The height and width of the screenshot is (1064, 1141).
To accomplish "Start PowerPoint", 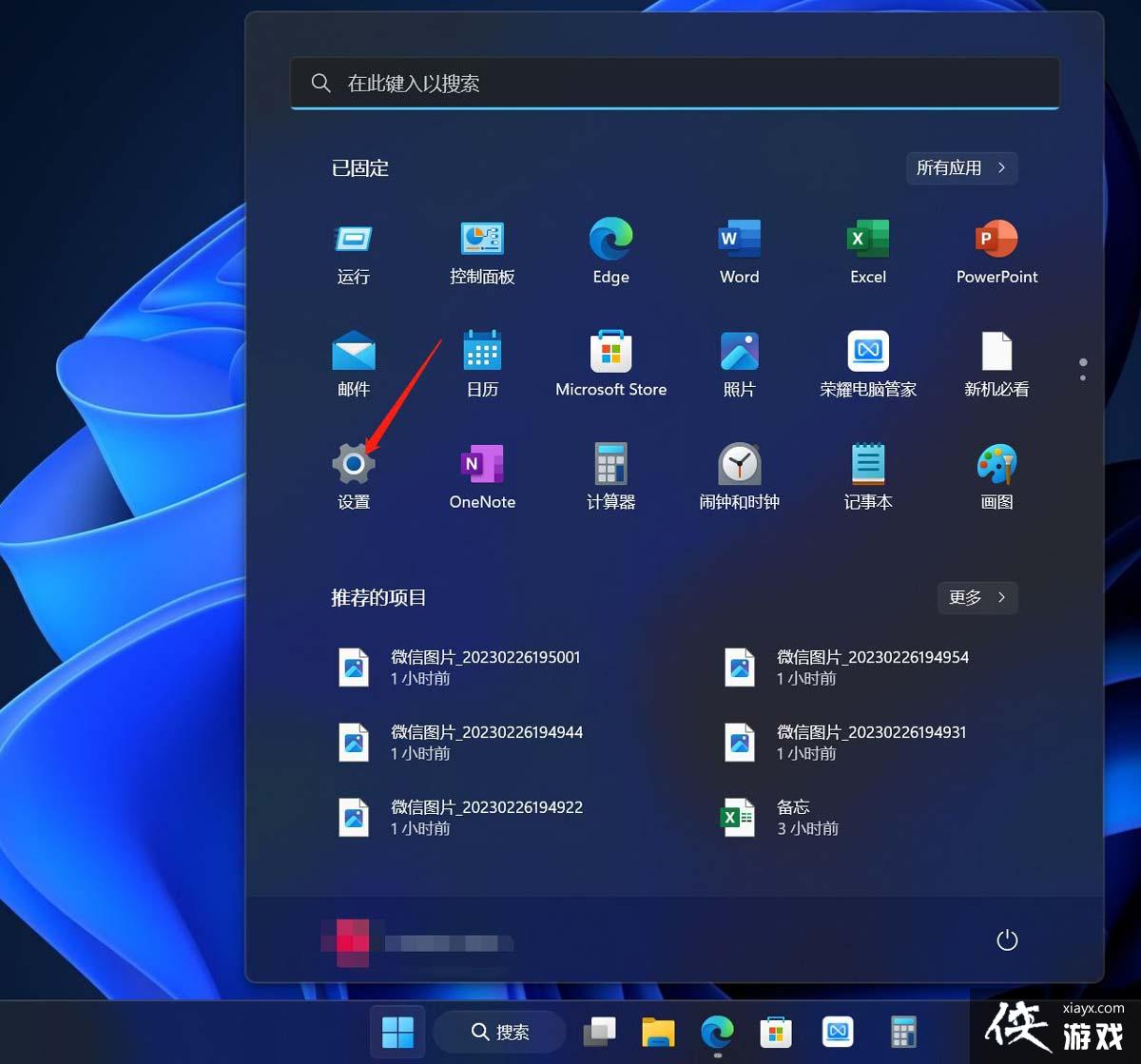I will click(995, 252).
